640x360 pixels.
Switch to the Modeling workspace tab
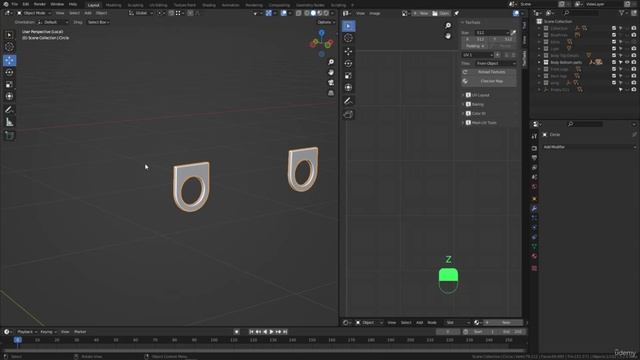(x=113, y=5)
